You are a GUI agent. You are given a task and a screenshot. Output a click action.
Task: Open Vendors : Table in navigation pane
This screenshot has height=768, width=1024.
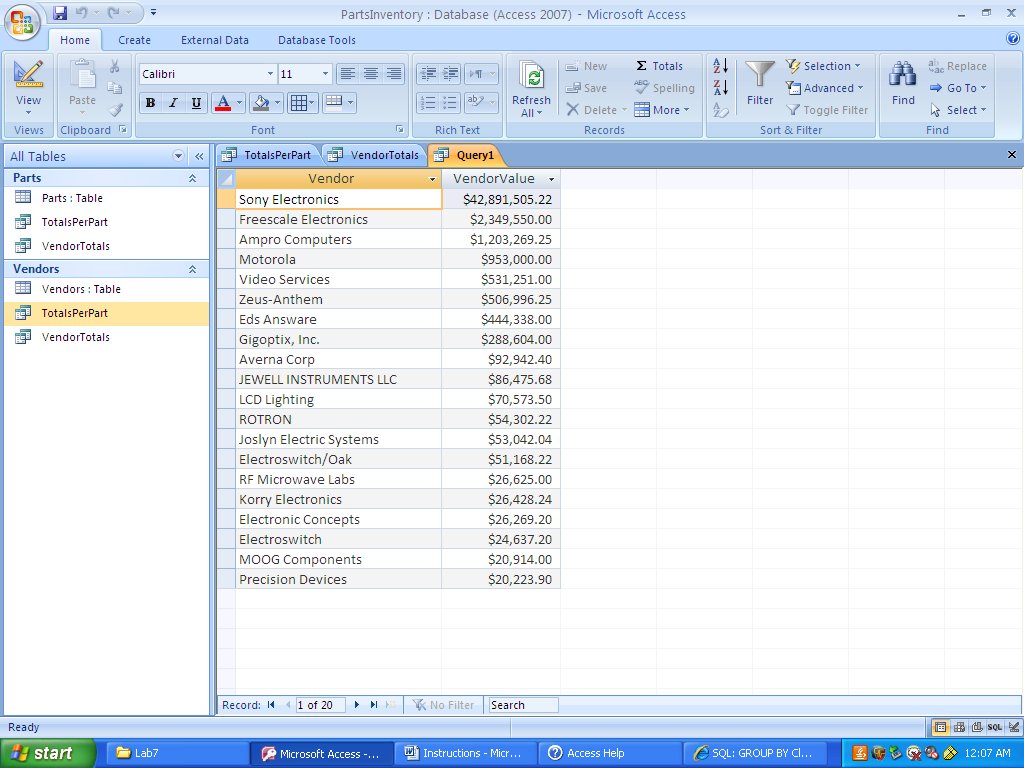(81, 289)
